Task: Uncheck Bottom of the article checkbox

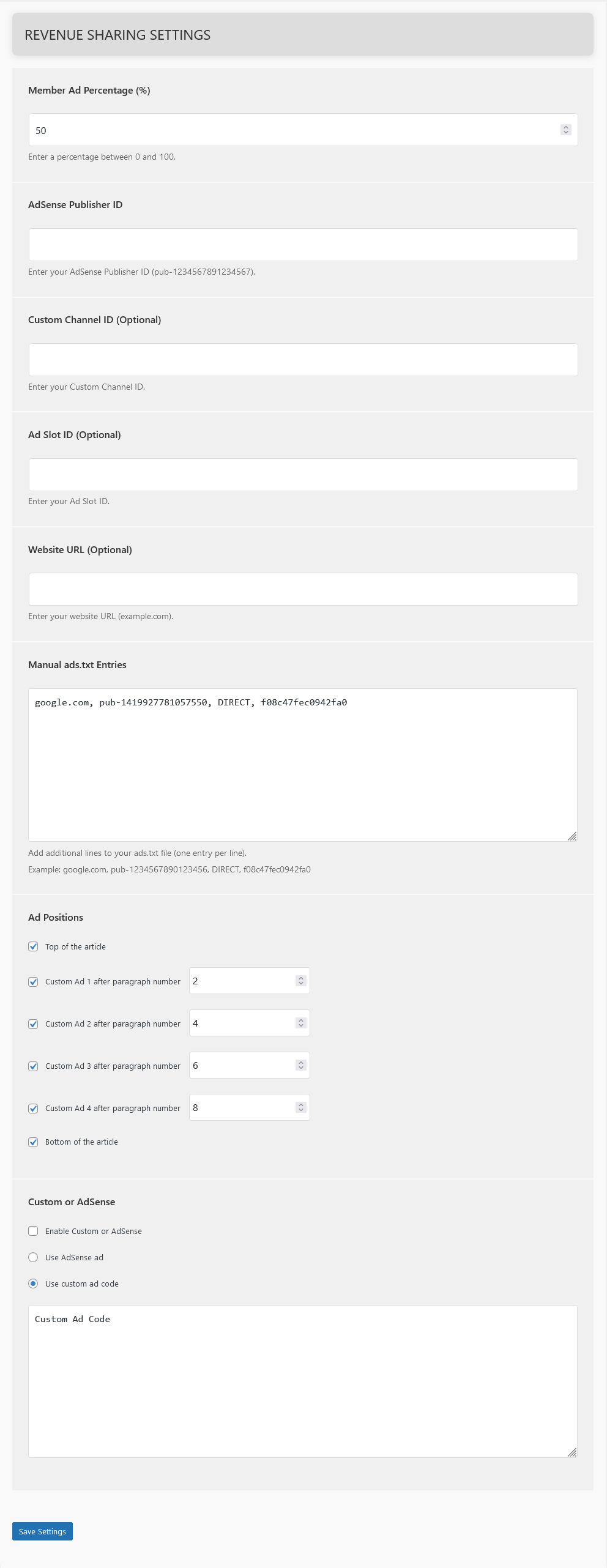Action: click(33, 1142)
